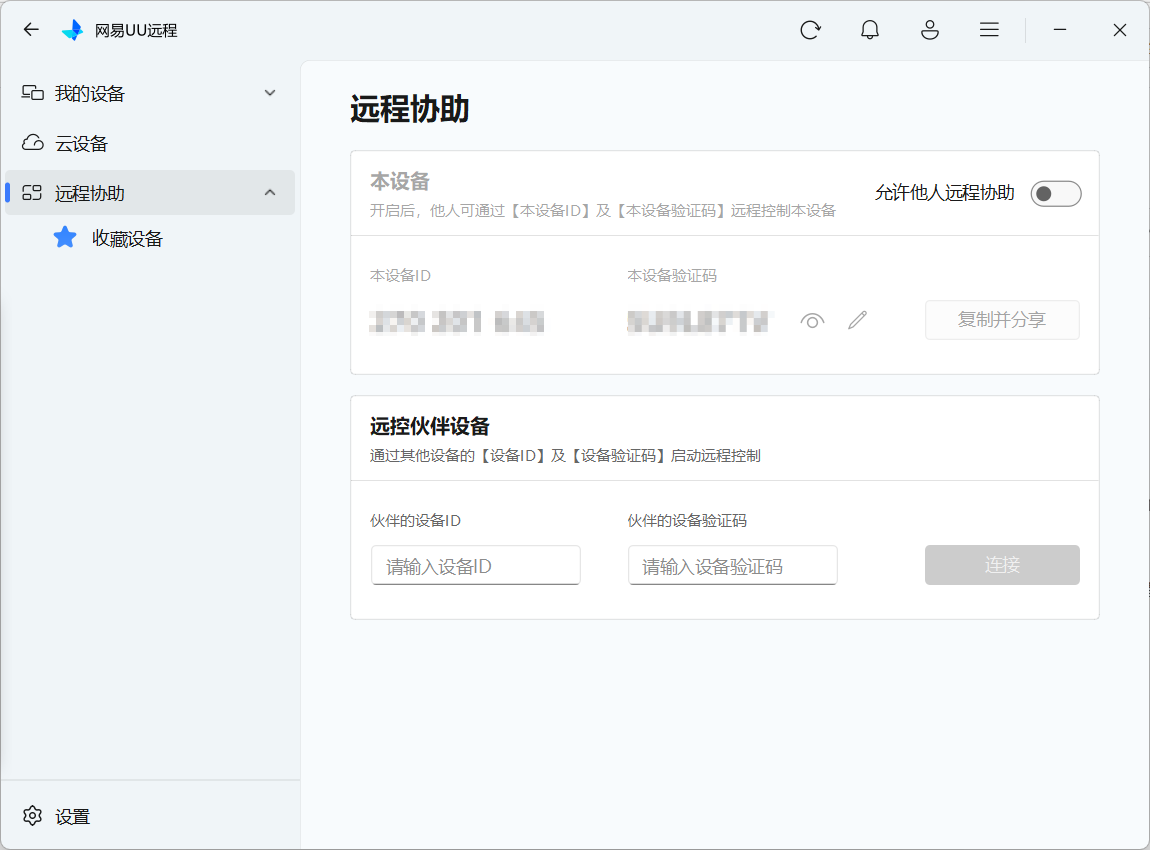This screenshot has height=850, width=1150.
Task: Collapse the 远程协助 chevron
Action: point(270,192)
